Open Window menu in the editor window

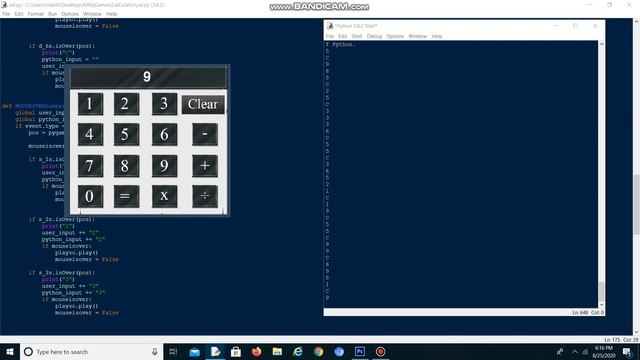coord(92,14)
